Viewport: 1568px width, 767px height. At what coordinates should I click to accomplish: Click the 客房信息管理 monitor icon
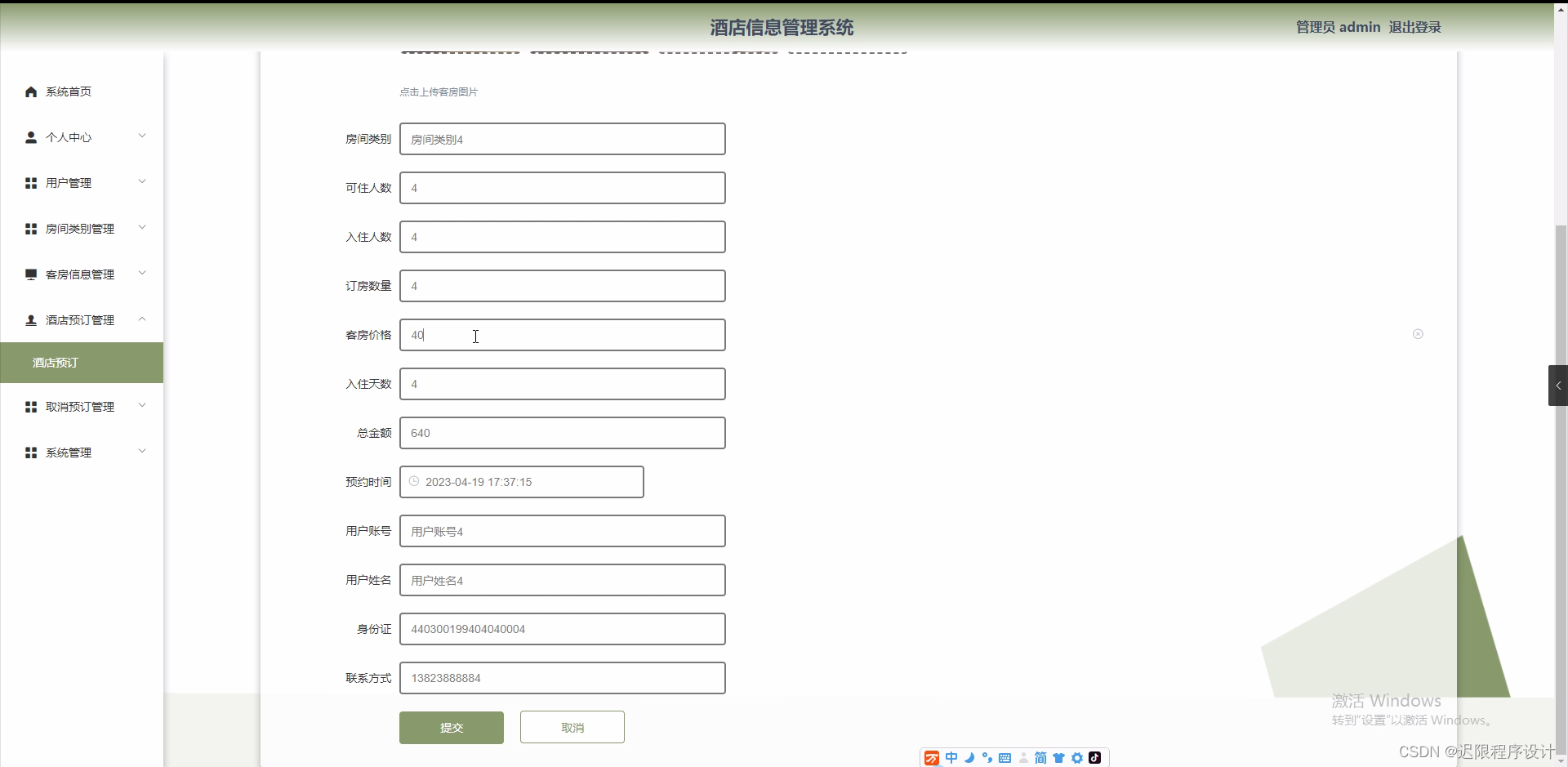click(31, 274)
